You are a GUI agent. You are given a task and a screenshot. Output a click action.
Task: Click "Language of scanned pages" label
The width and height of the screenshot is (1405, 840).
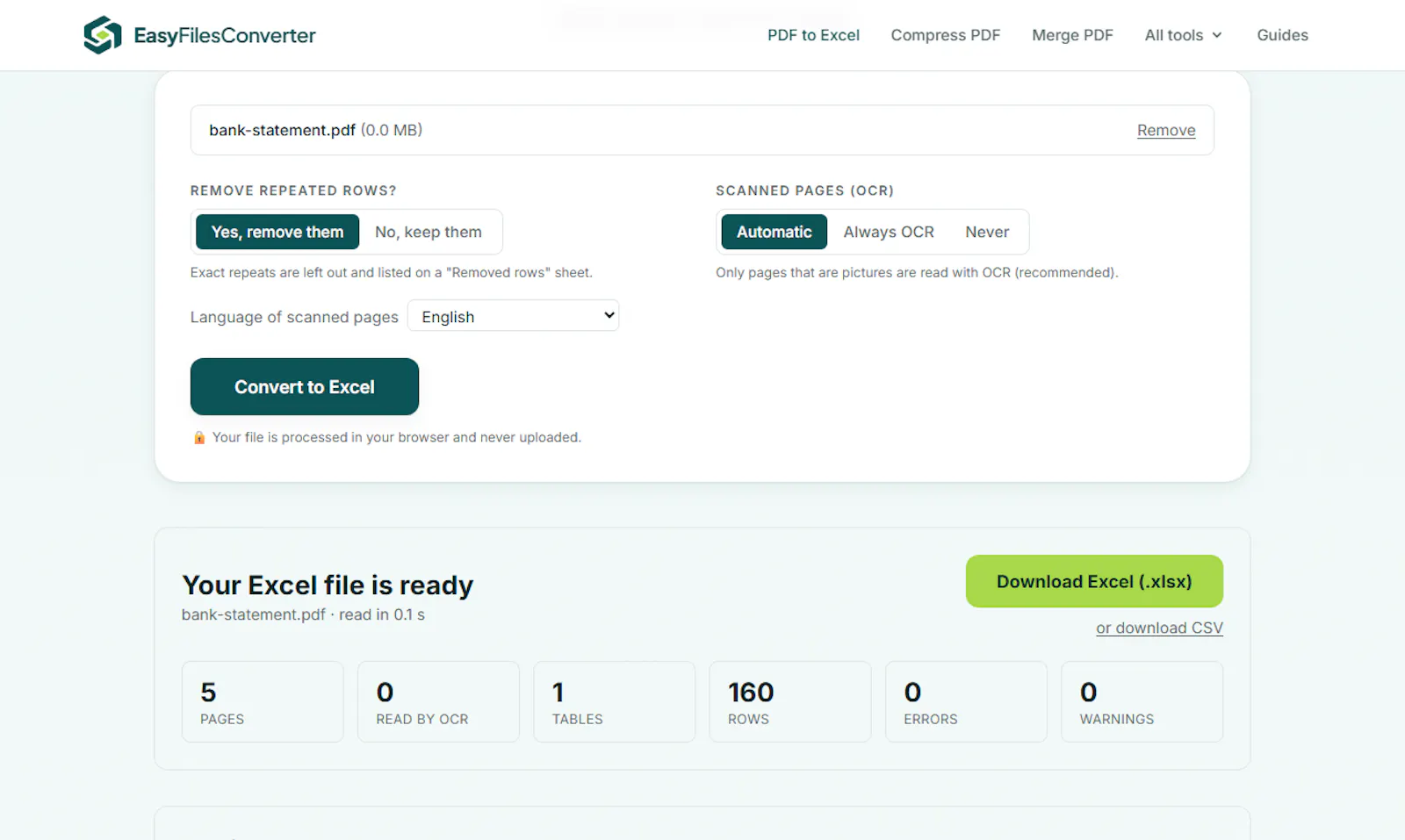294,317
